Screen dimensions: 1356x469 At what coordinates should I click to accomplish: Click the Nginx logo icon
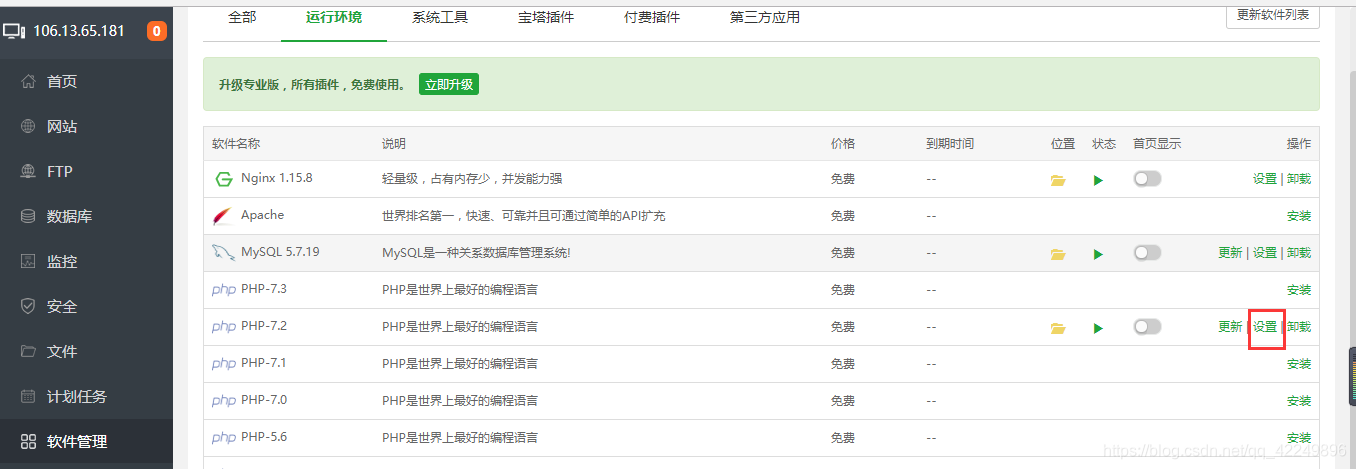pyautogui.click(x=224, y=180)
